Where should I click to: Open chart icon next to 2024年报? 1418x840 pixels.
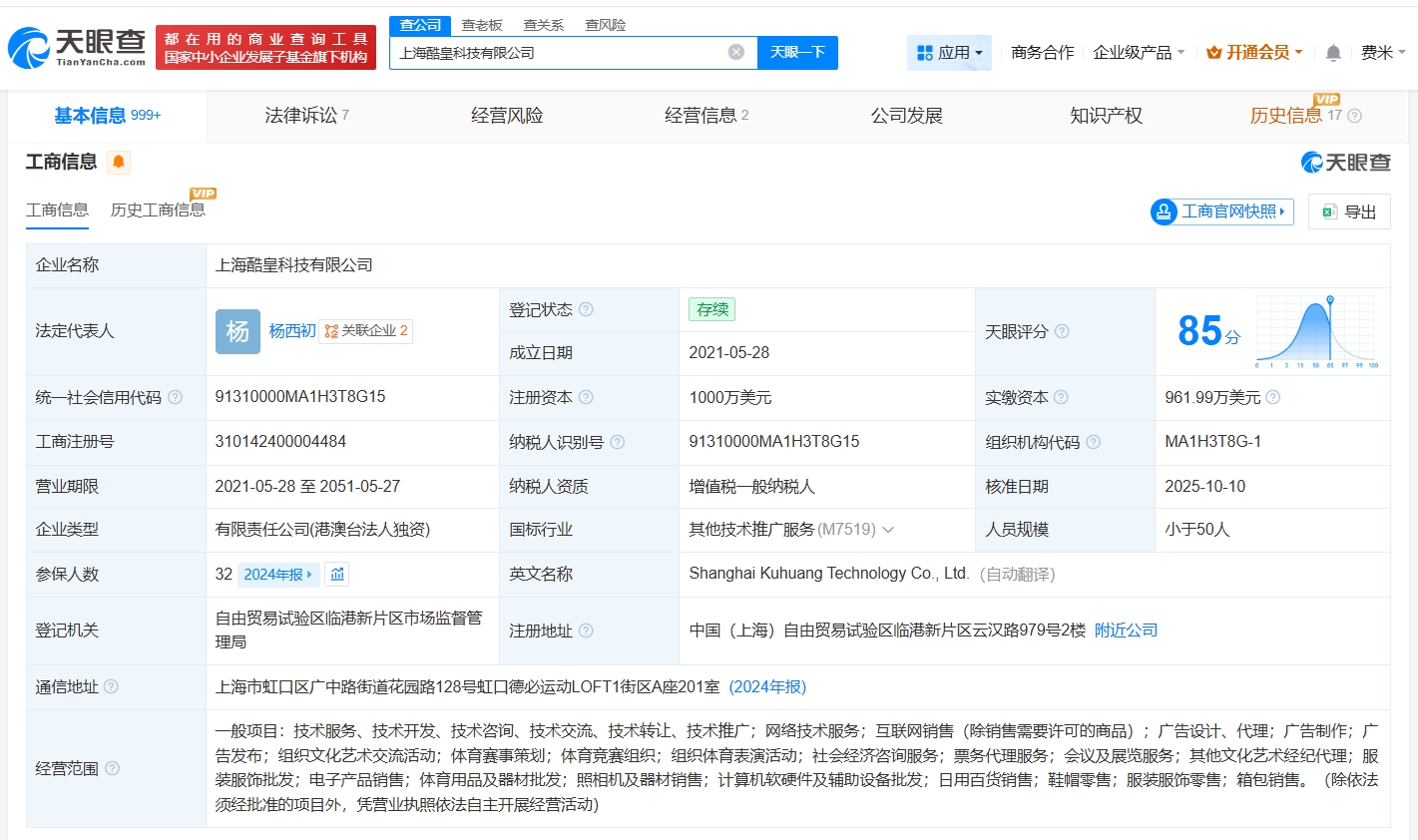click(337, 575)
